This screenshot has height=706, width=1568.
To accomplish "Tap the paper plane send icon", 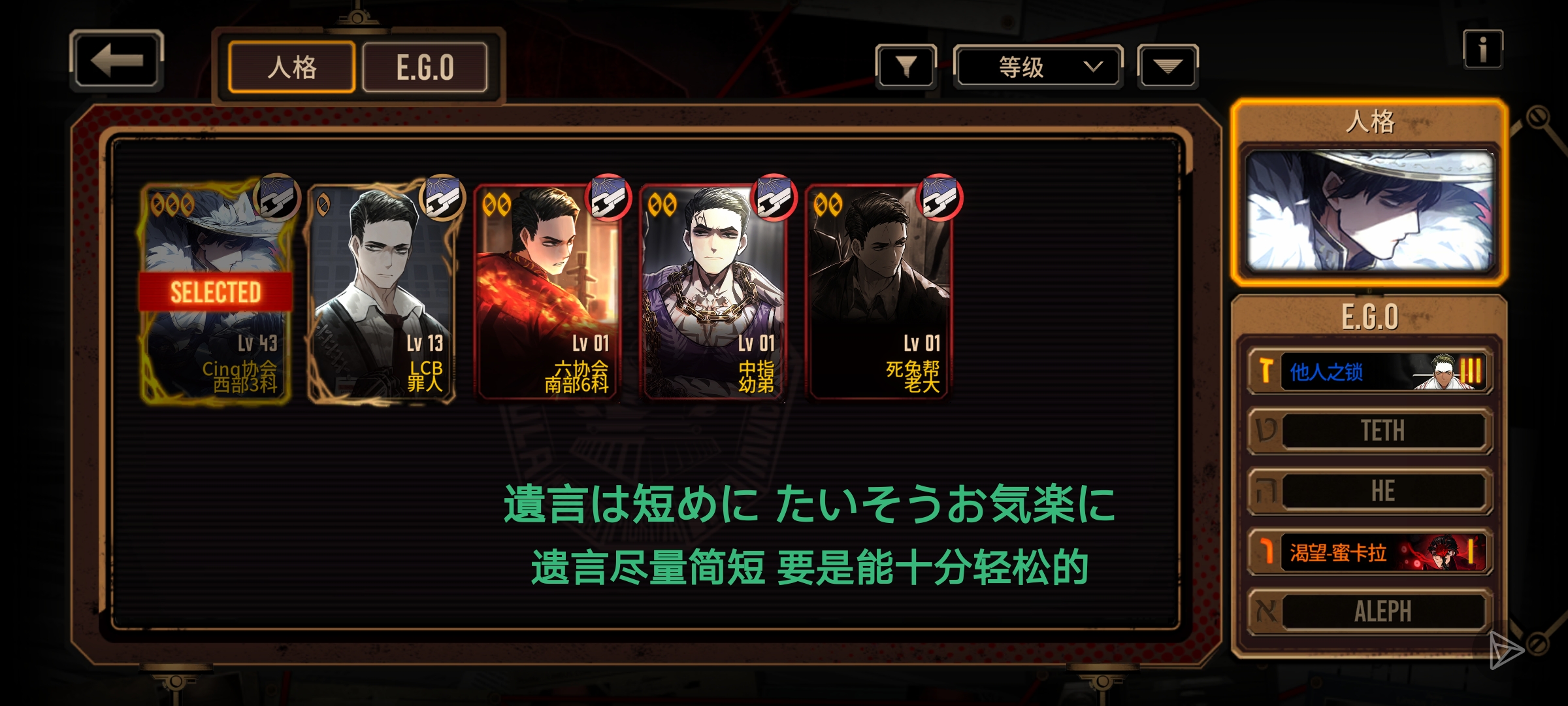I will [x=1505, y=649].
